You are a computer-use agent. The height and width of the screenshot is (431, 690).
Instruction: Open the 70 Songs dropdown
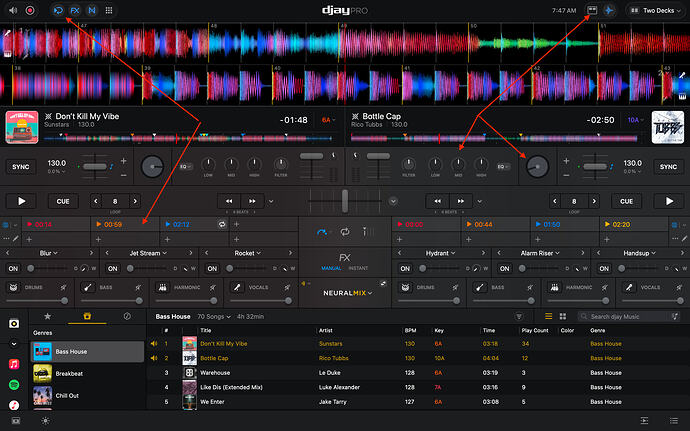(x=214, y=317)
